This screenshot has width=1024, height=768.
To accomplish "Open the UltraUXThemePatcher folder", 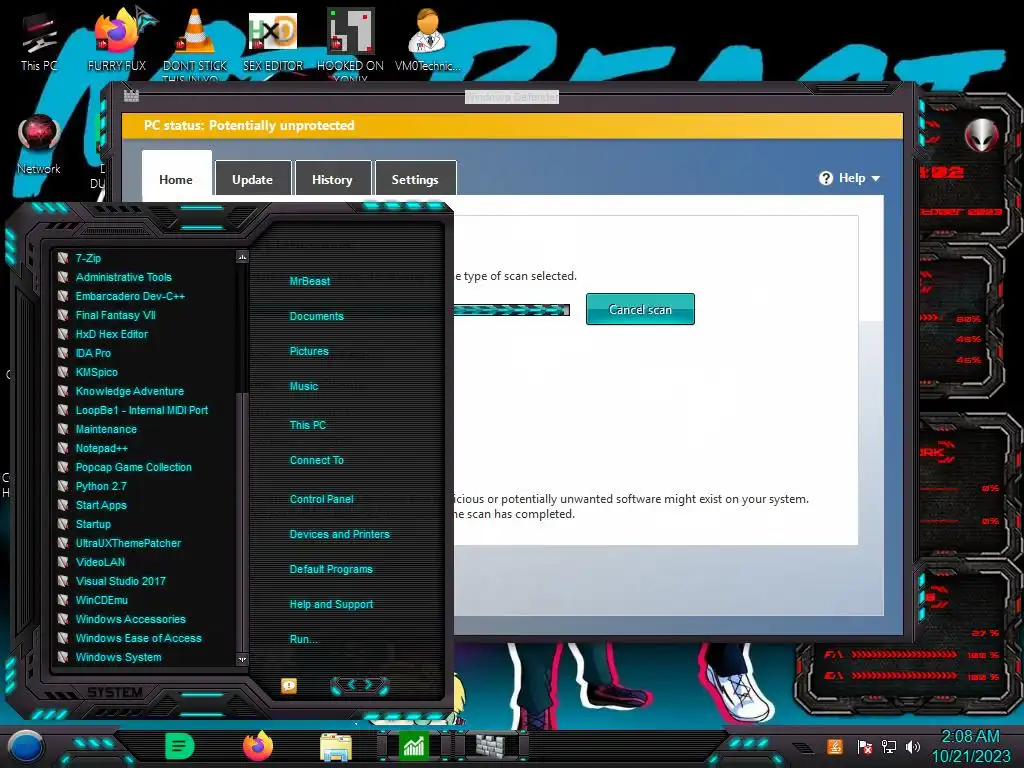I will [x=128, y=543].
